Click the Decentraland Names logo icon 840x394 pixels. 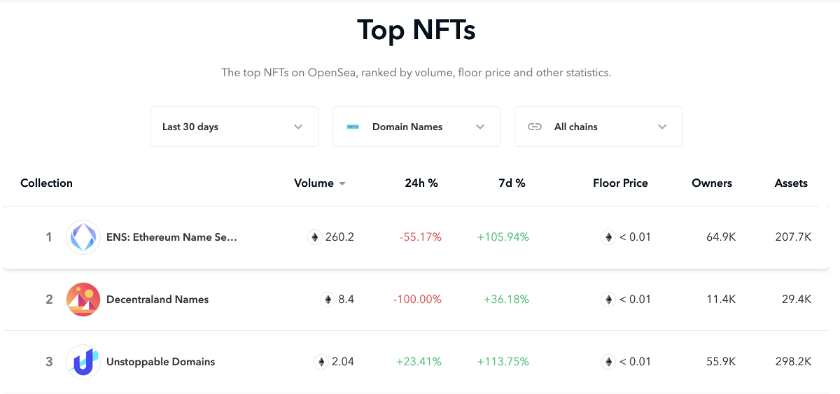pyautogui.click(x=83, y=299)
